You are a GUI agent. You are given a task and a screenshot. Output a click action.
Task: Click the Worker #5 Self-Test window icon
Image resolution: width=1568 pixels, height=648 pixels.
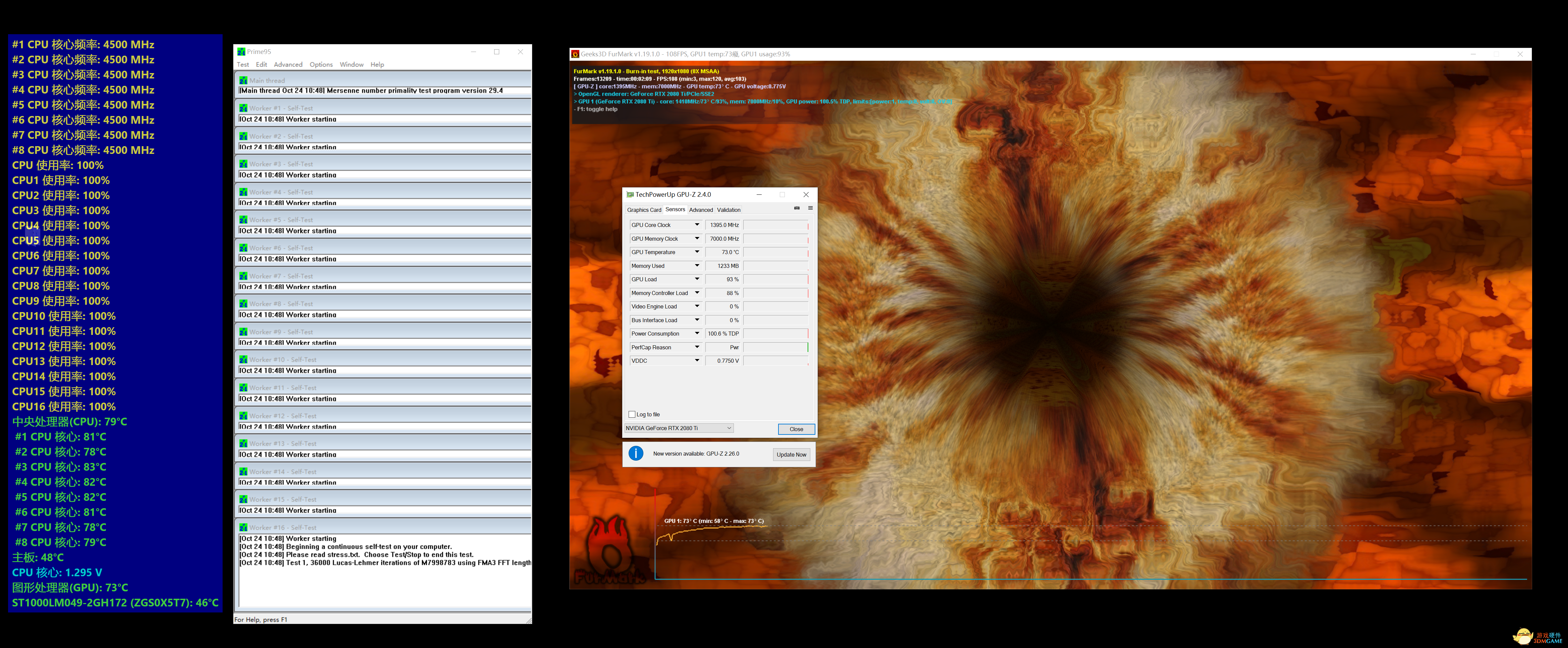point(243,220)
